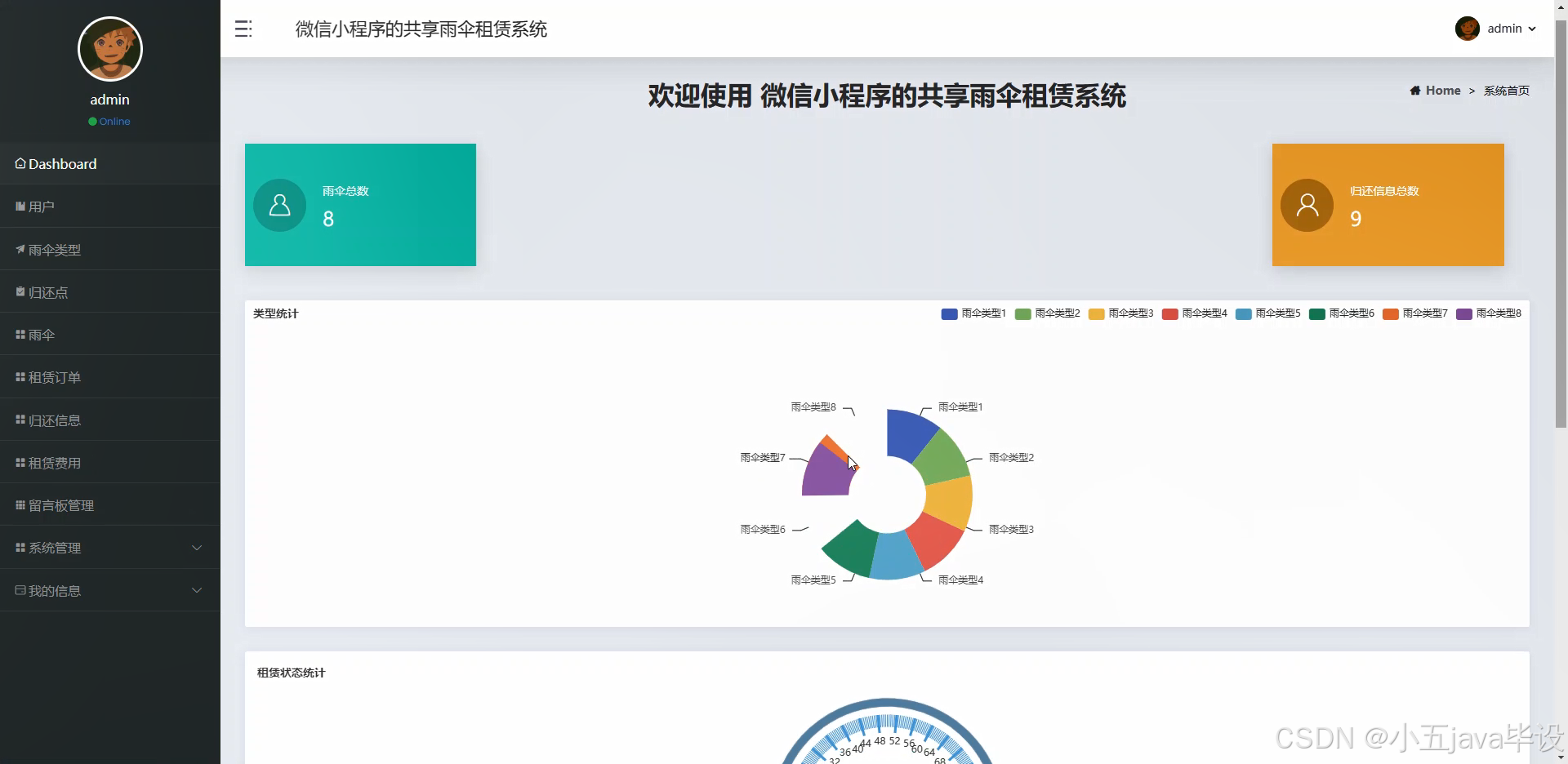Click the sidebar admin avatar image
The height and width of the screenshot is (764, 1568).
[110, 49]
